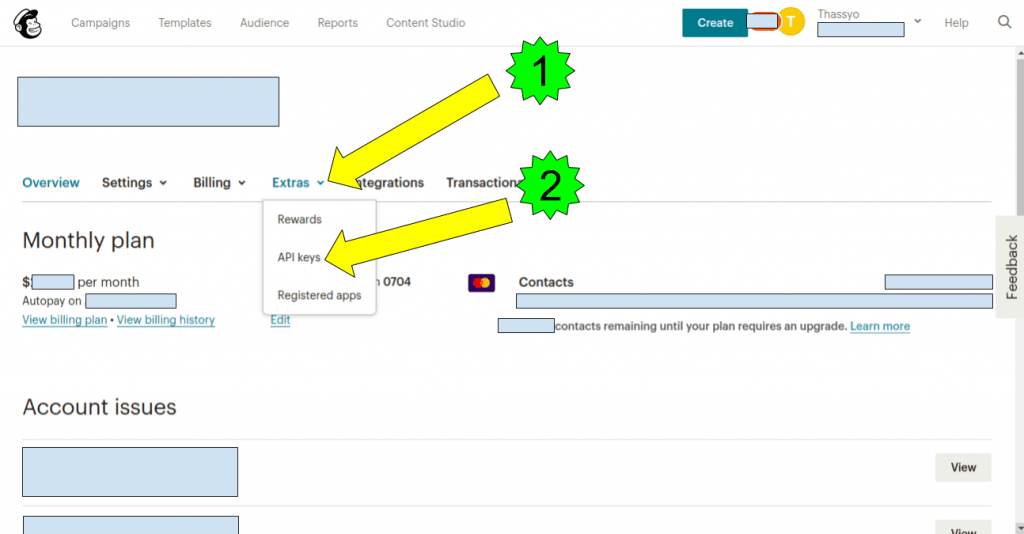
Task: Click the yellow T profile avatar
Action: (x=791, y=22)
